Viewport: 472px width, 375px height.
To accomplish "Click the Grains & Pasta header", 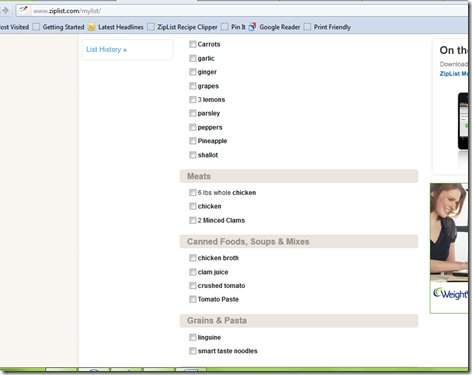I will [299, 321].
